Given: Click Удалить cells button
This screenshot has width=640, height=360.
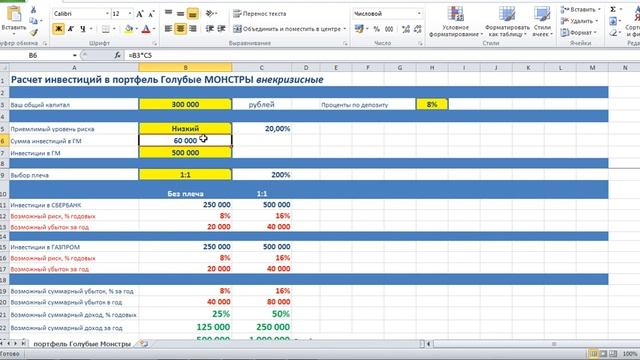Looking at the screenshot, I should pos(579,21).
